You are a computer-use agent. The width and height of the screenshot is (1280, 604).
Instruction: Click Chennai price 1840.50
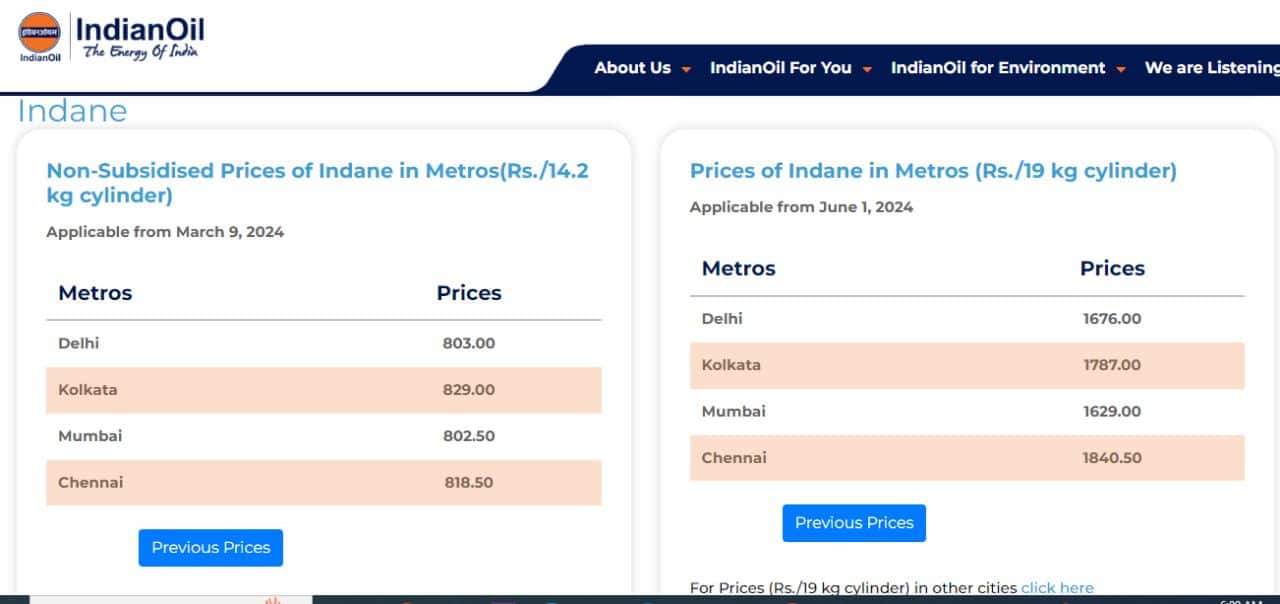[1112, 458]
